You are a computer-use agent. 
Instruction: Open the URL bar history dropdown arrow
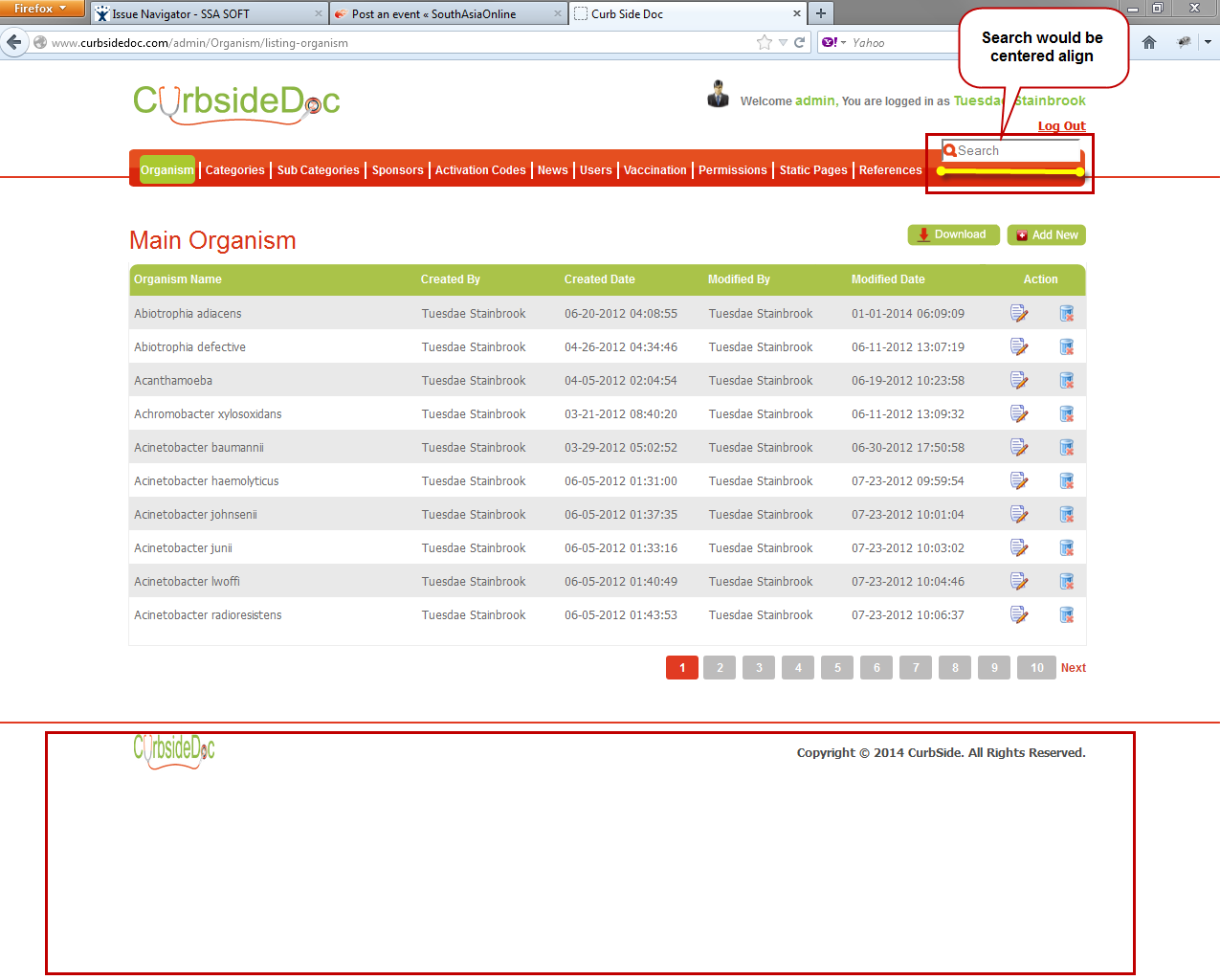point(783,42)
